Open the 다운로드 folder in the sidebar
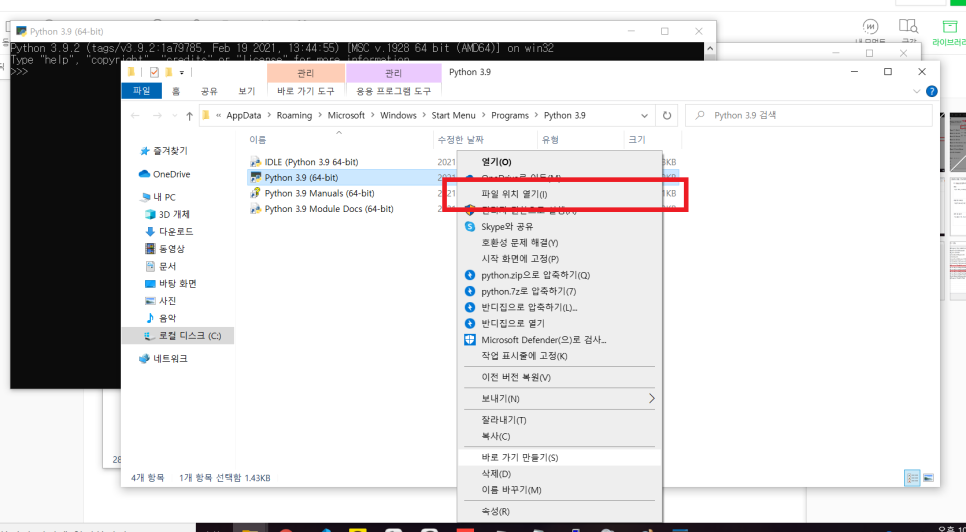 pyautogui.click(x=169, y=232)
